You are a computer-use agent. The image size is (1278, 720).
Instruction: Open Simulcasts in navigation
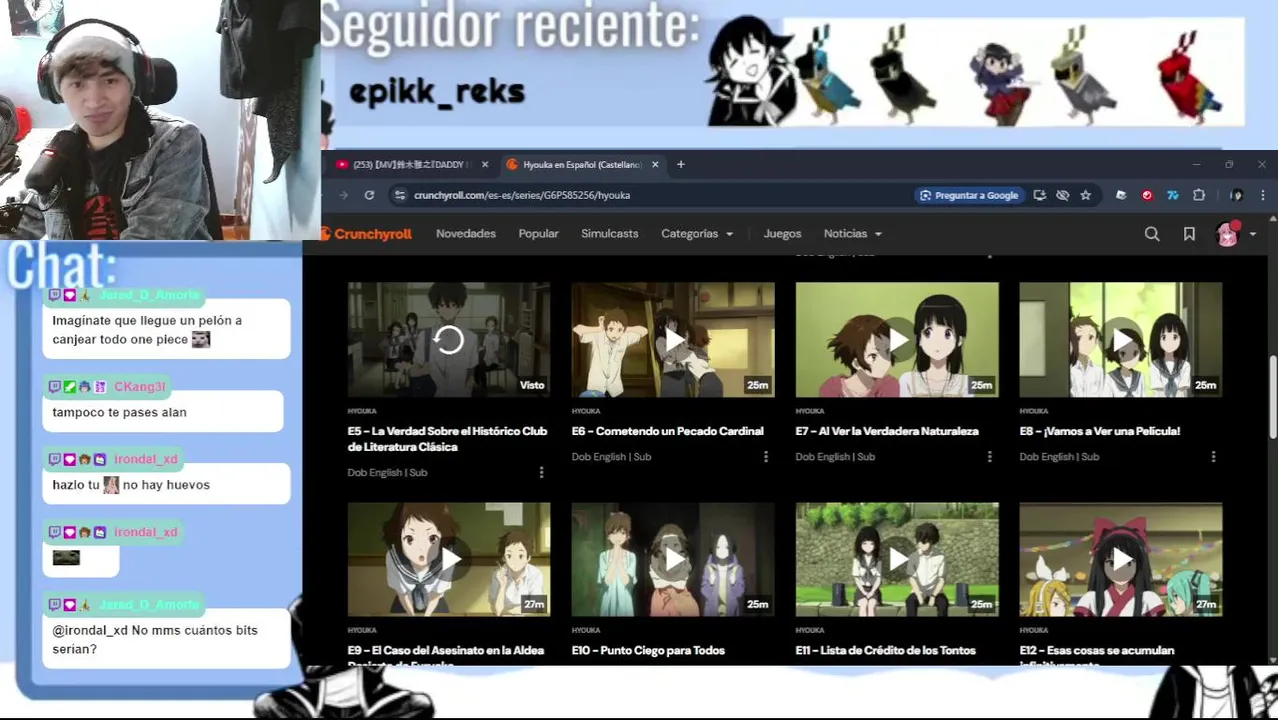click(x=609, y=233)
